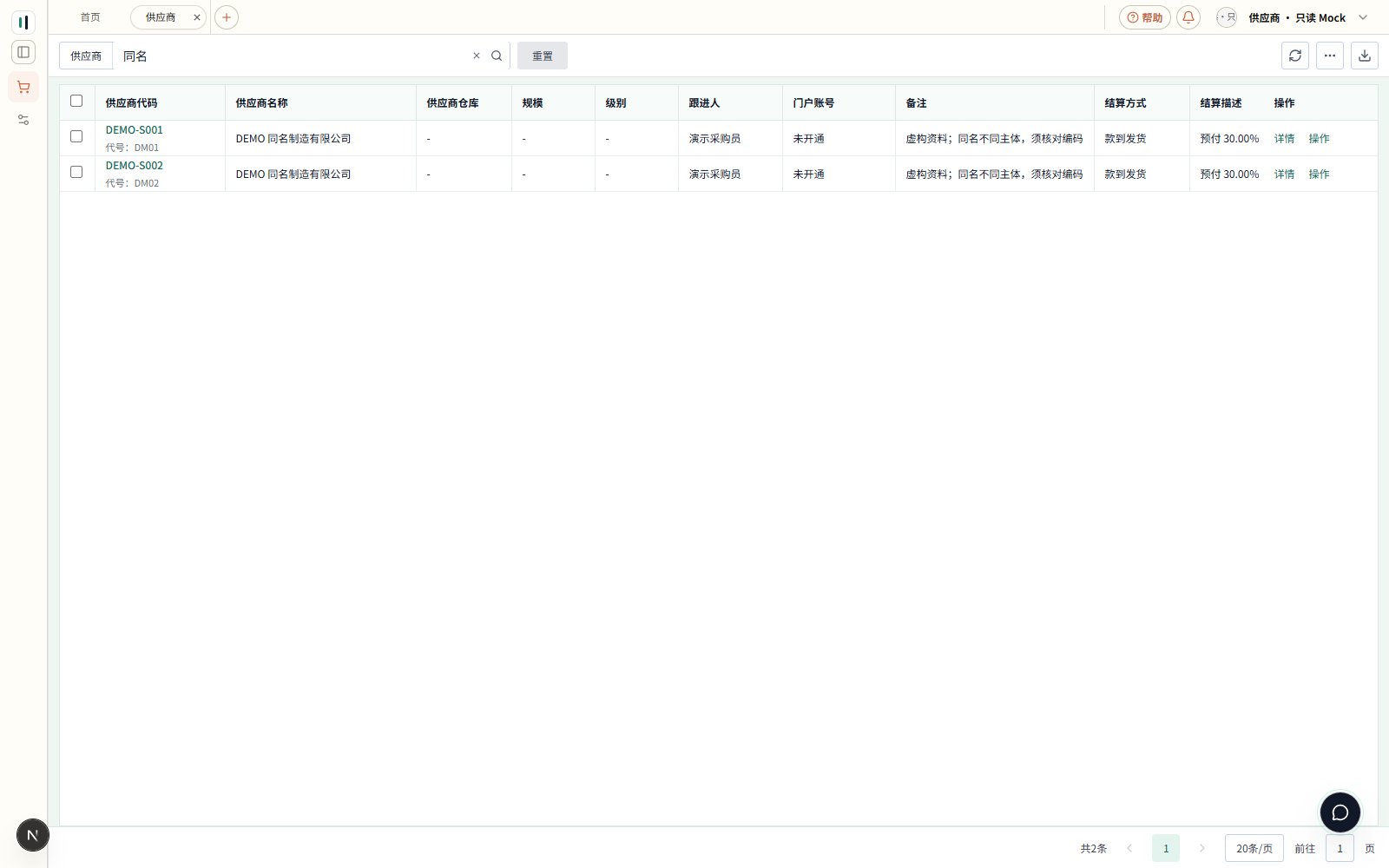The image size is (1389, 868).
Task: Check the DEMO-S002 row checkbox
Action: [x=76, y=172]
